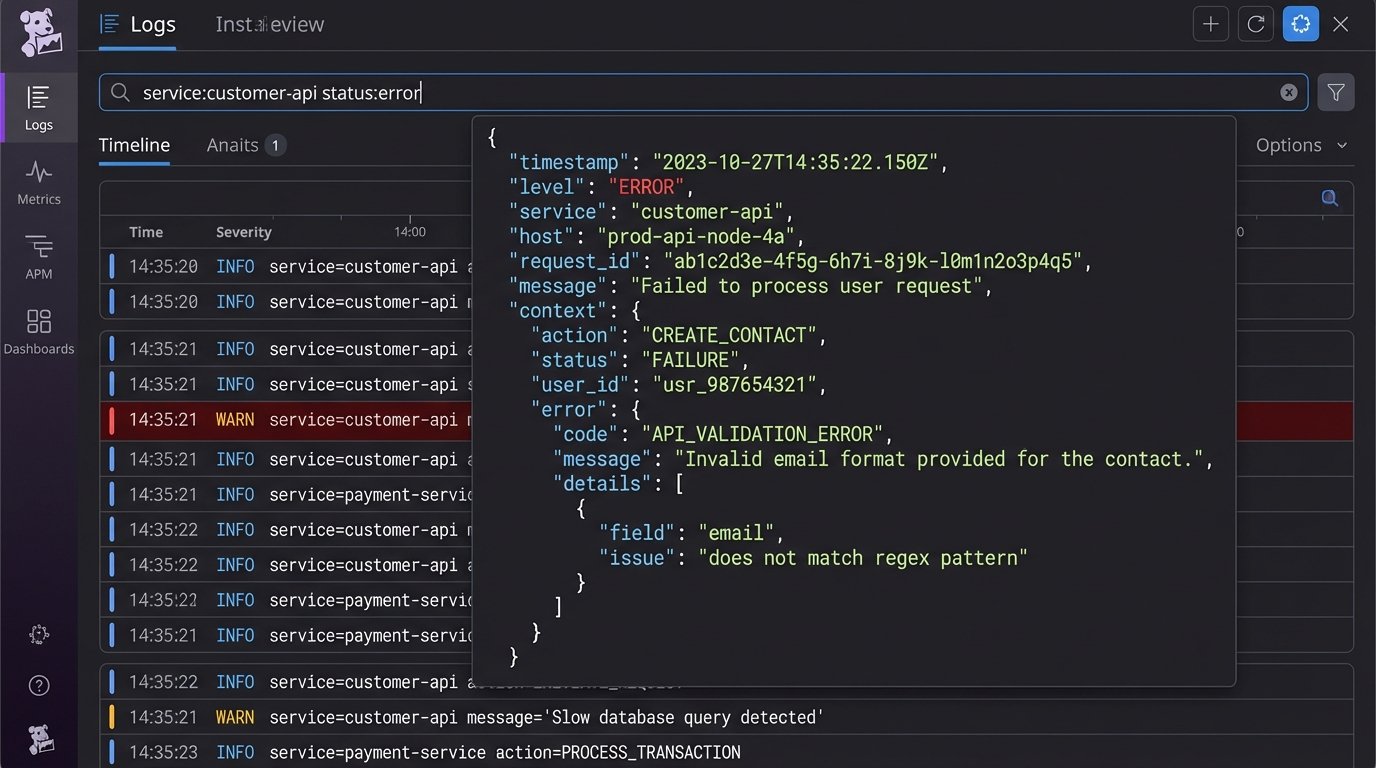
Task: Click the highlighted settings gear in the top bar
Action: [1300, 23]
